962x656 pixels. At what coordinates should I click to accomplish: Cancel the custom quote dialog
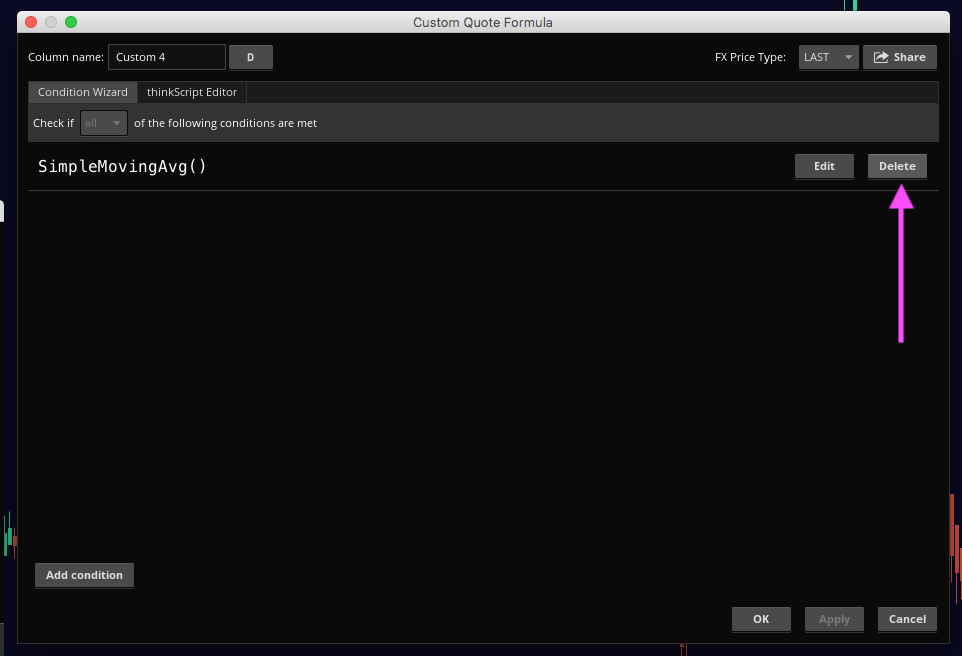pyautogui.click(x=907, y=619)
